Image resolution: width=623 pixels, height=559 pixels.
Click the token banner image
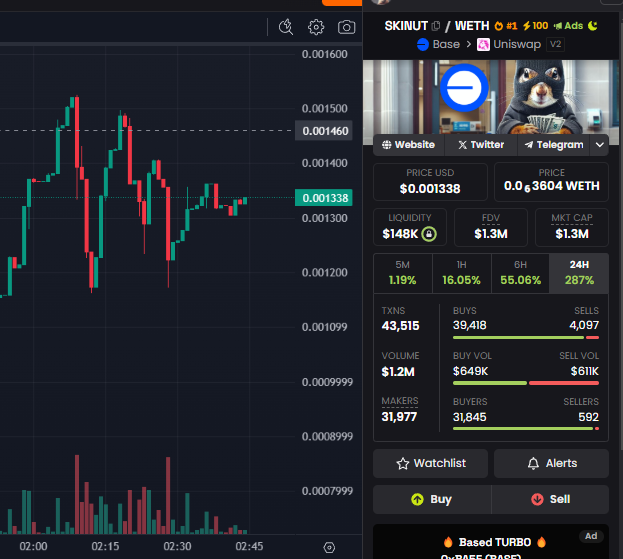[x=491, y=97]
